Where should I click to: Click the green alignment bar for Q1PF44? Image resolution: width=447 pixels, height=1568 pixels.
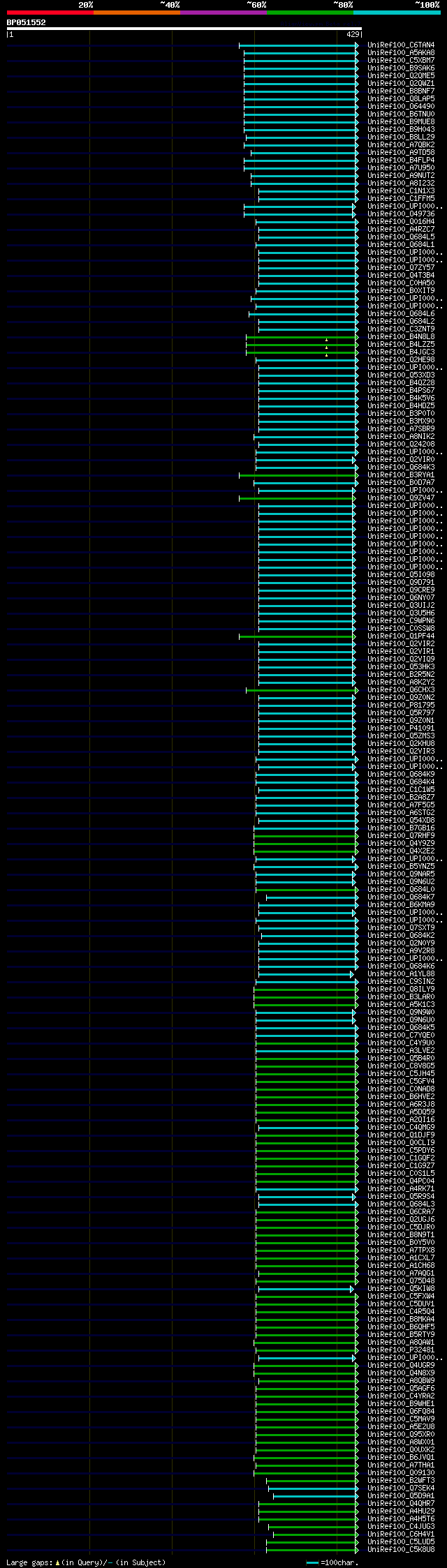click(x=298, y=636)
